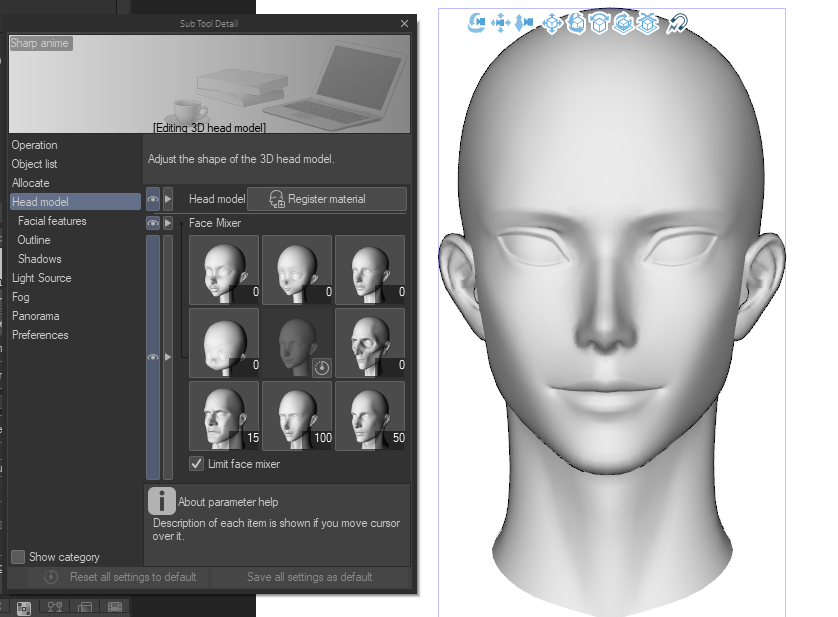Click the Sharp anime preset label
Image resolution: width=838 pixels, height=617 pixels.
pyautogui.click(x=40, y=43)
